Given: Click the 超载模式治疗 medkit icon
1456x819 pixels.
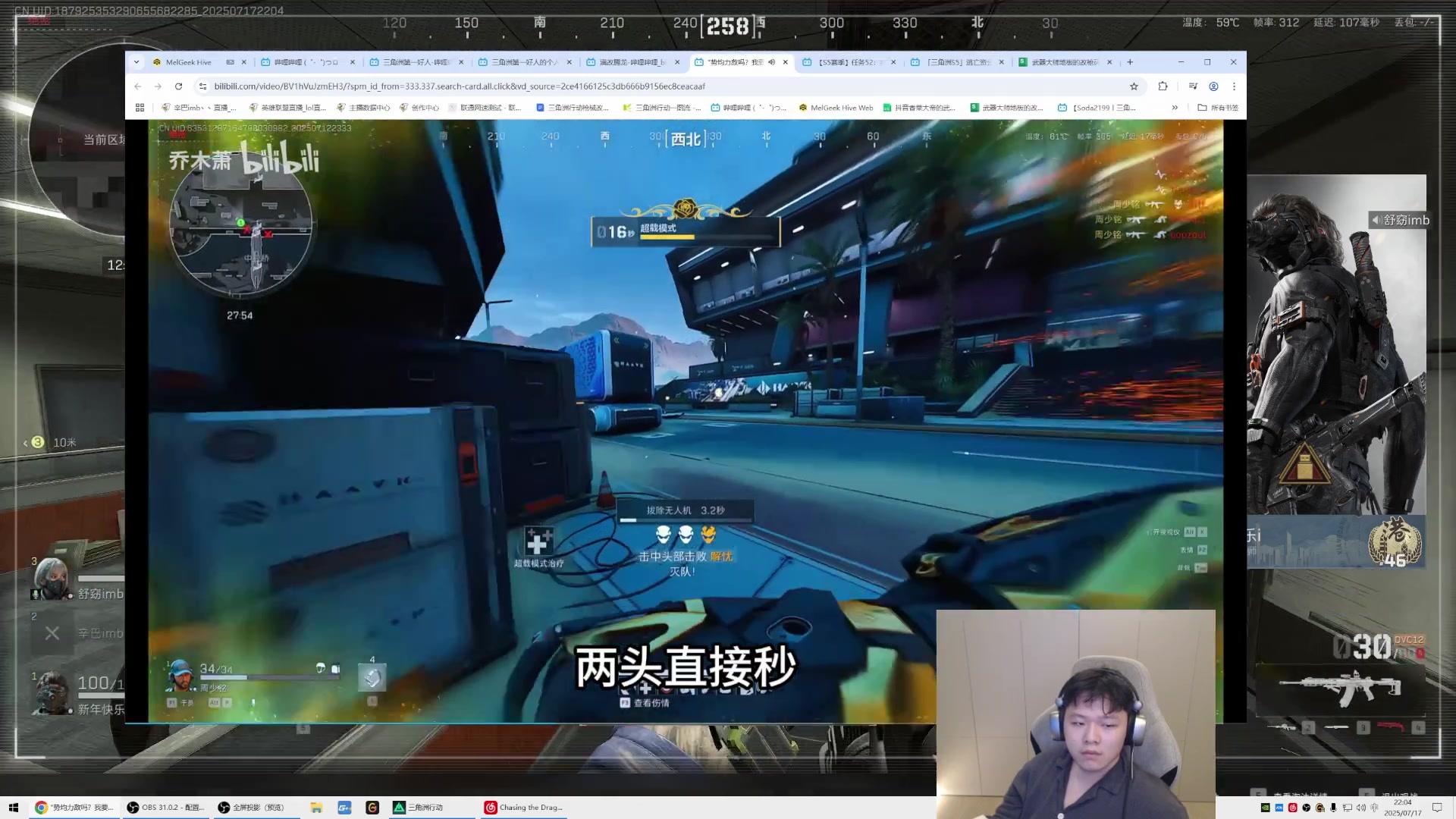Looking at the screenshot, I should [538, 541].
